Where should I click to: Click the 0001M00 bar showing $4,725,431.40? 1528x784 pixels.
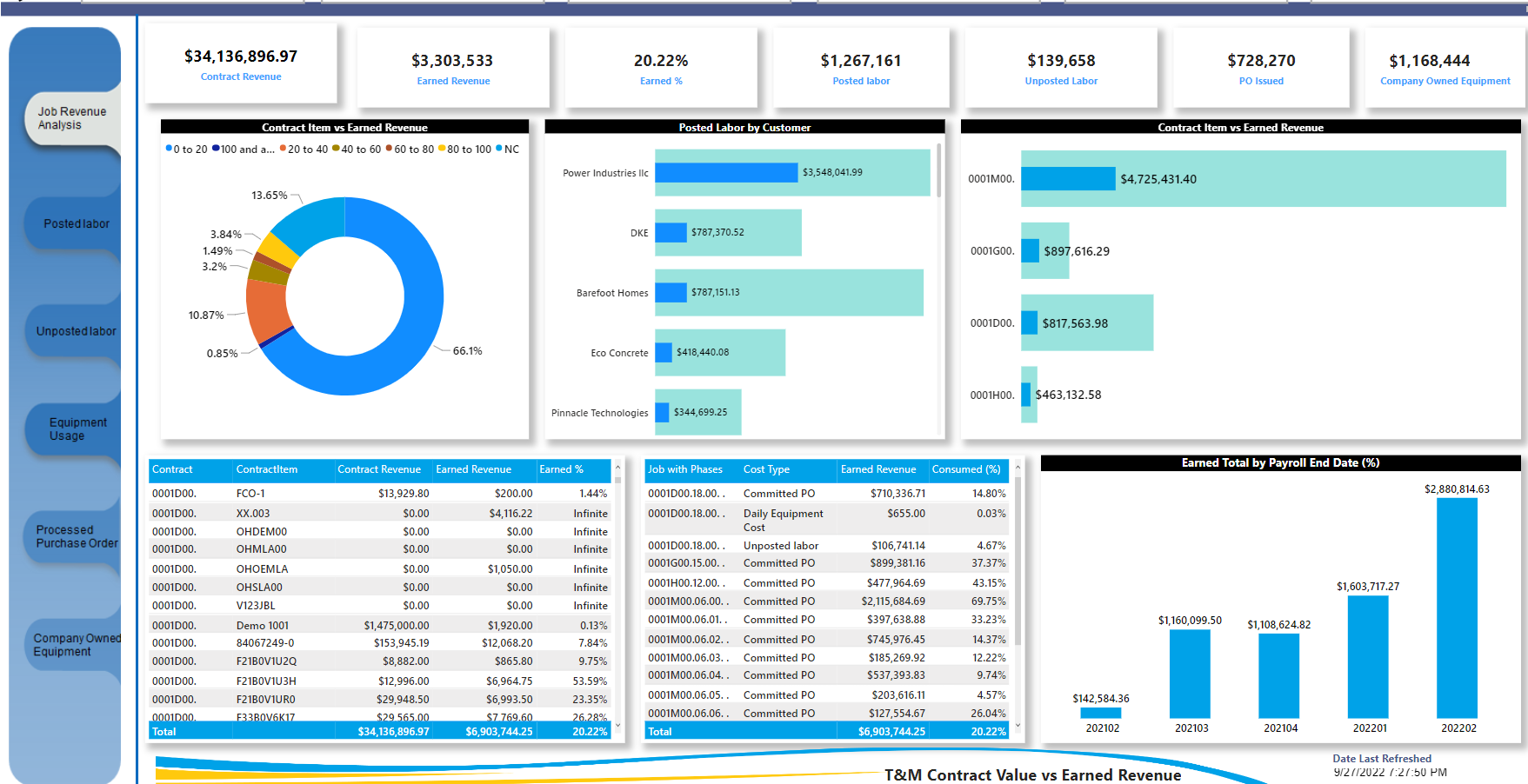(1068, 179)
